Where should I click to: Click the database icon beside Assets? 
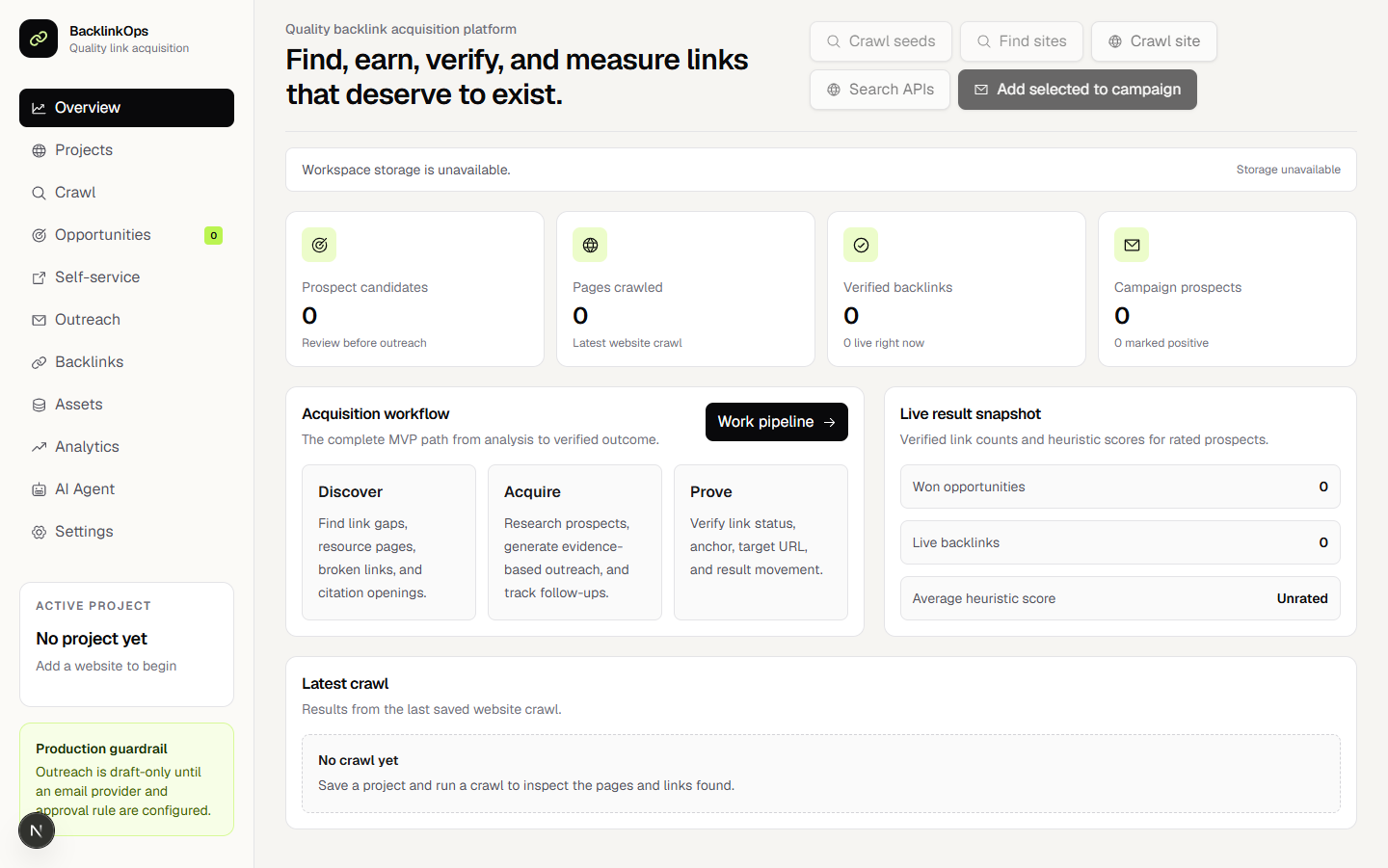(x=39, y=405)
